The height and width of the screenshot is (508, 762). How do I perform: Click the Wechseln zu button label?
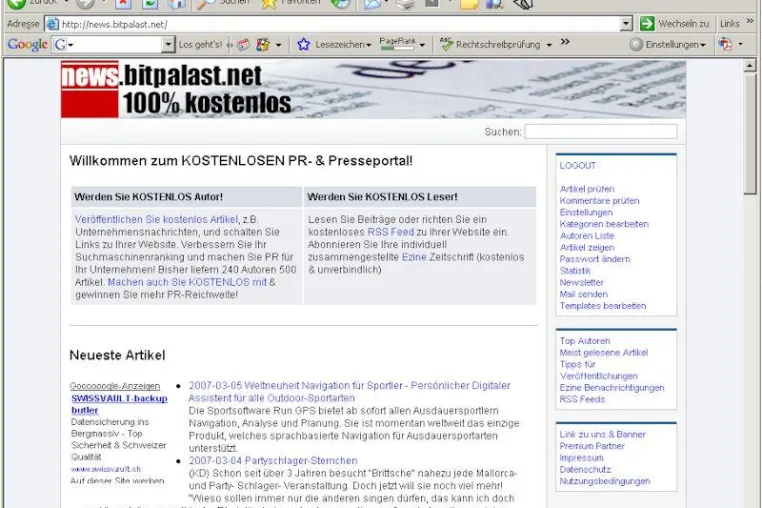[683, 24]
